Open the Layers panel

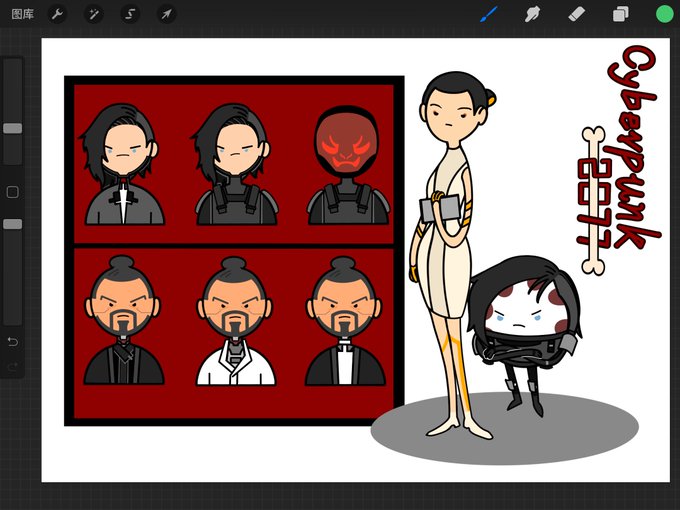click(x=621, y=14)
